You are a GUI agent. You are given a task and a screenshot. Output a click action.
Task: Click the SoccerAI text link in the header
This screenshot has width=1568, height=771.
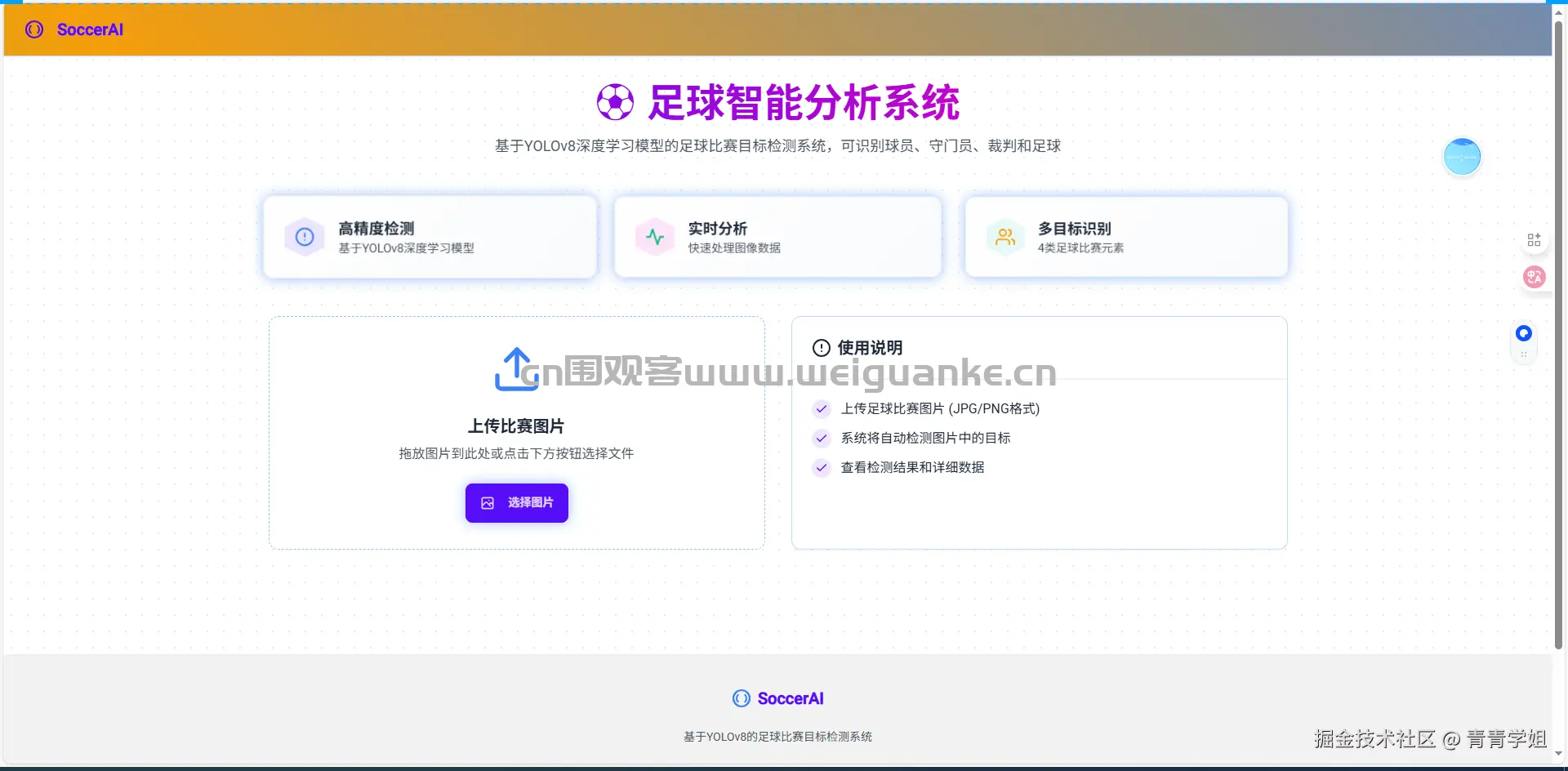89,29
